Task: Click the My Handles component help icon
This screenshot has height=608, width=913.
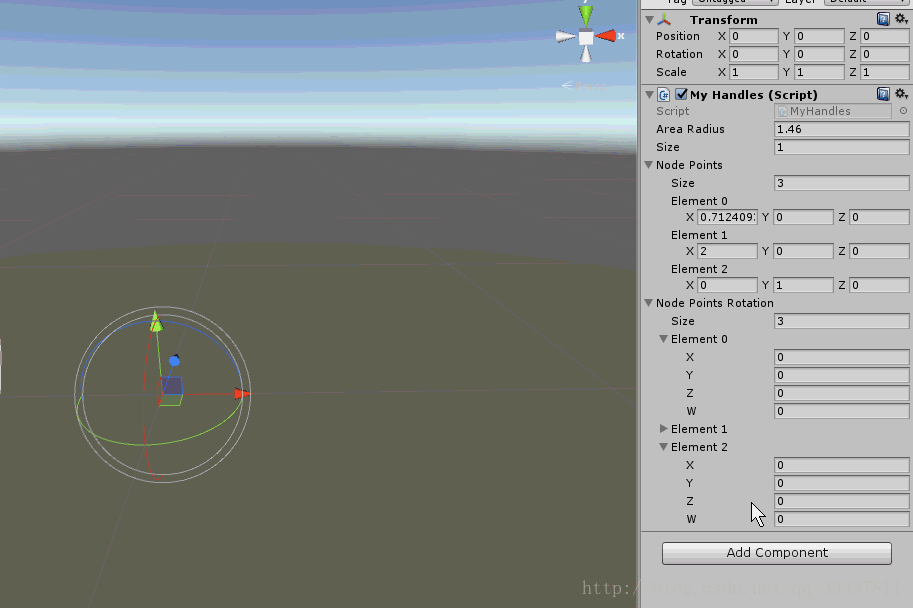Action: (884, 93)
